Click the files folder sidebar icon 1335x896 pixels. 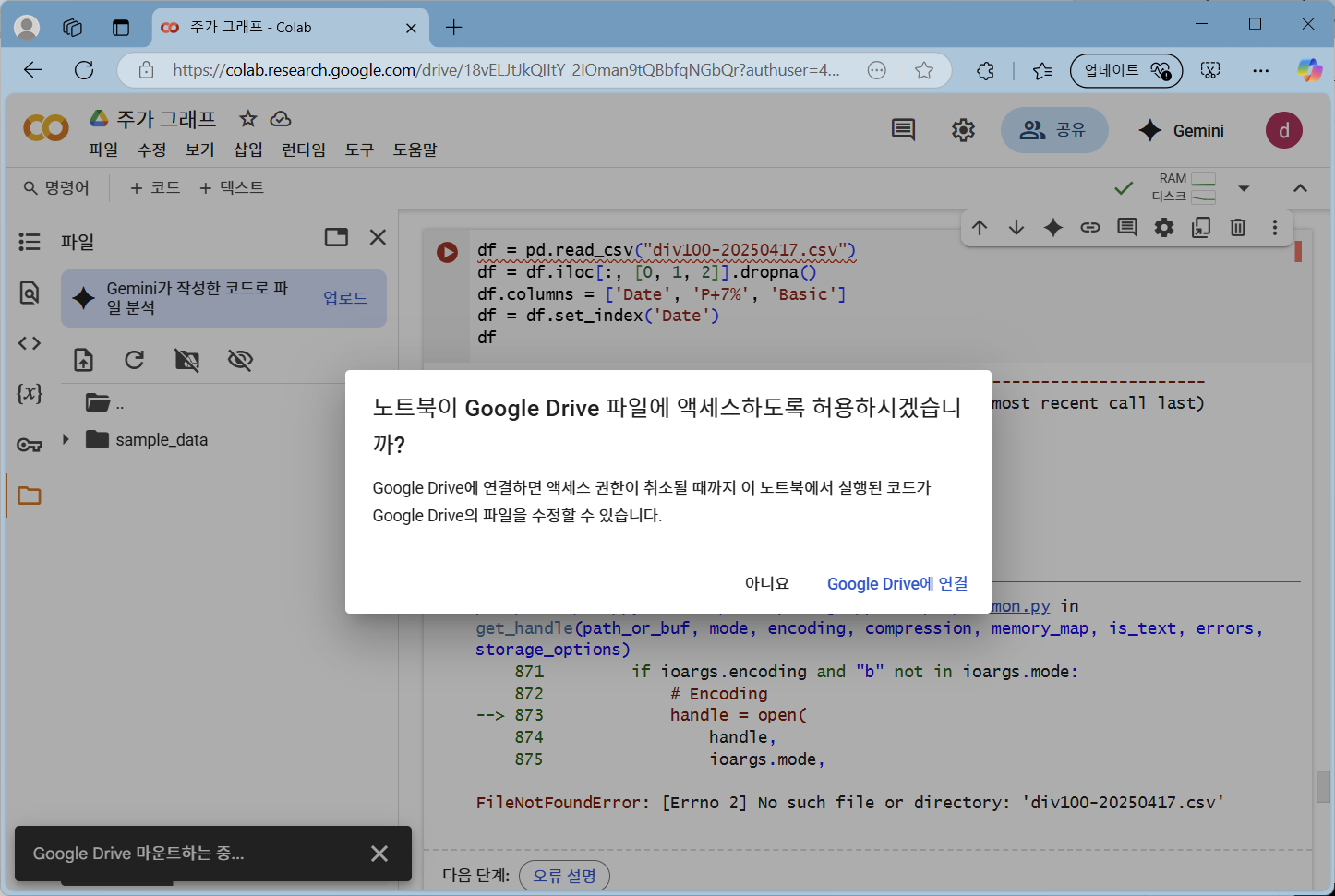30,496
